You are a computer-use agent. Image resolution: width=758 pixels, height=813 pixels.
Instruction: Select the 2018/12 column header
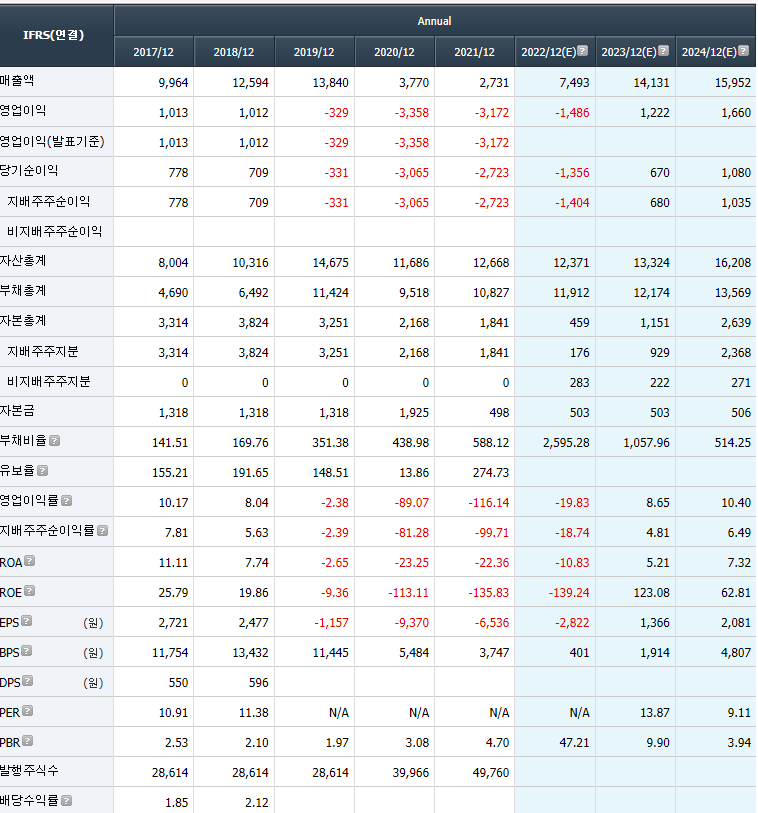tap(234, 52)
